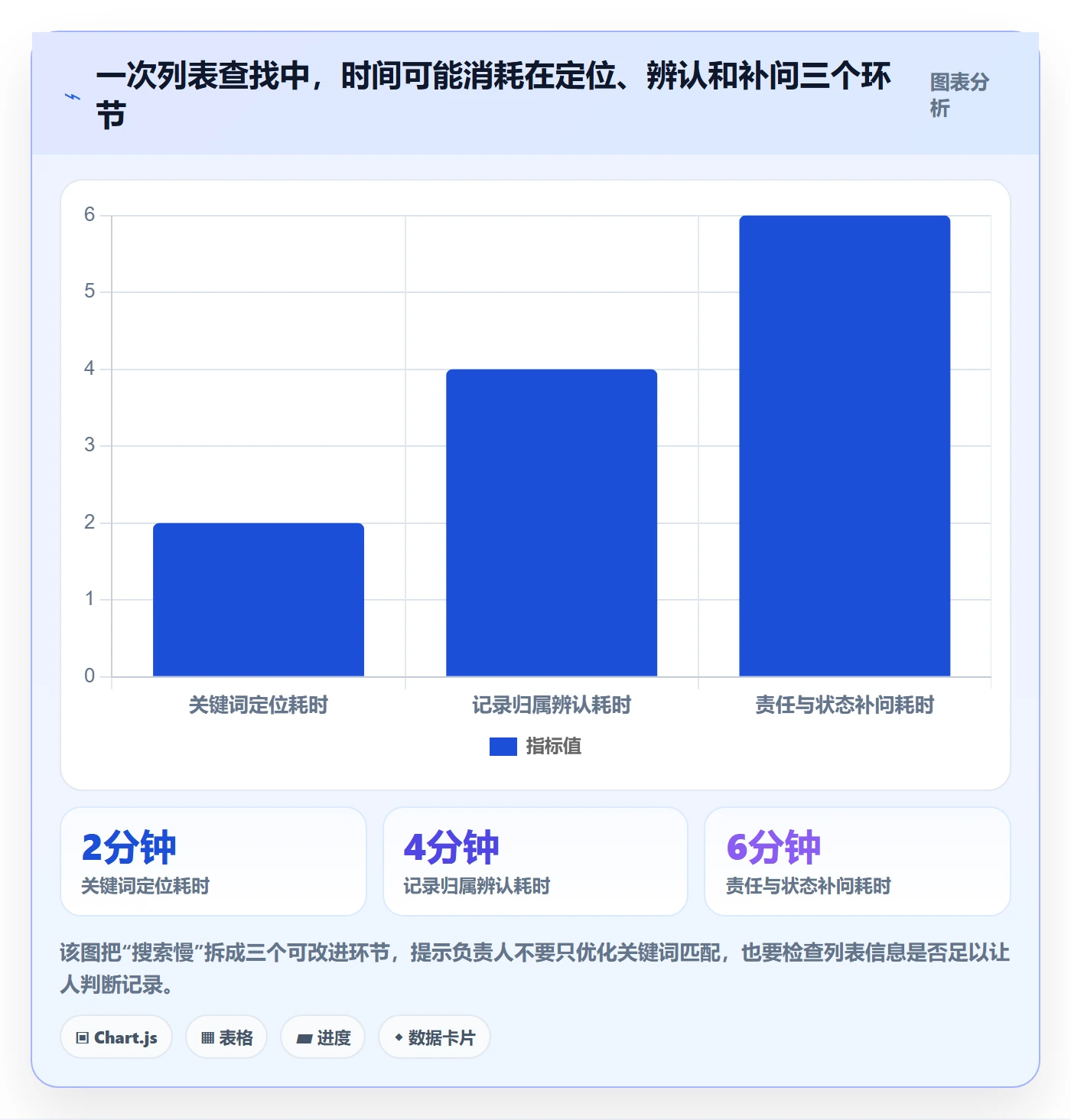Click the description paragraph starting 该图把
The width and height of the screenshot is (1071, 1120).
click(x=535, y=969)
